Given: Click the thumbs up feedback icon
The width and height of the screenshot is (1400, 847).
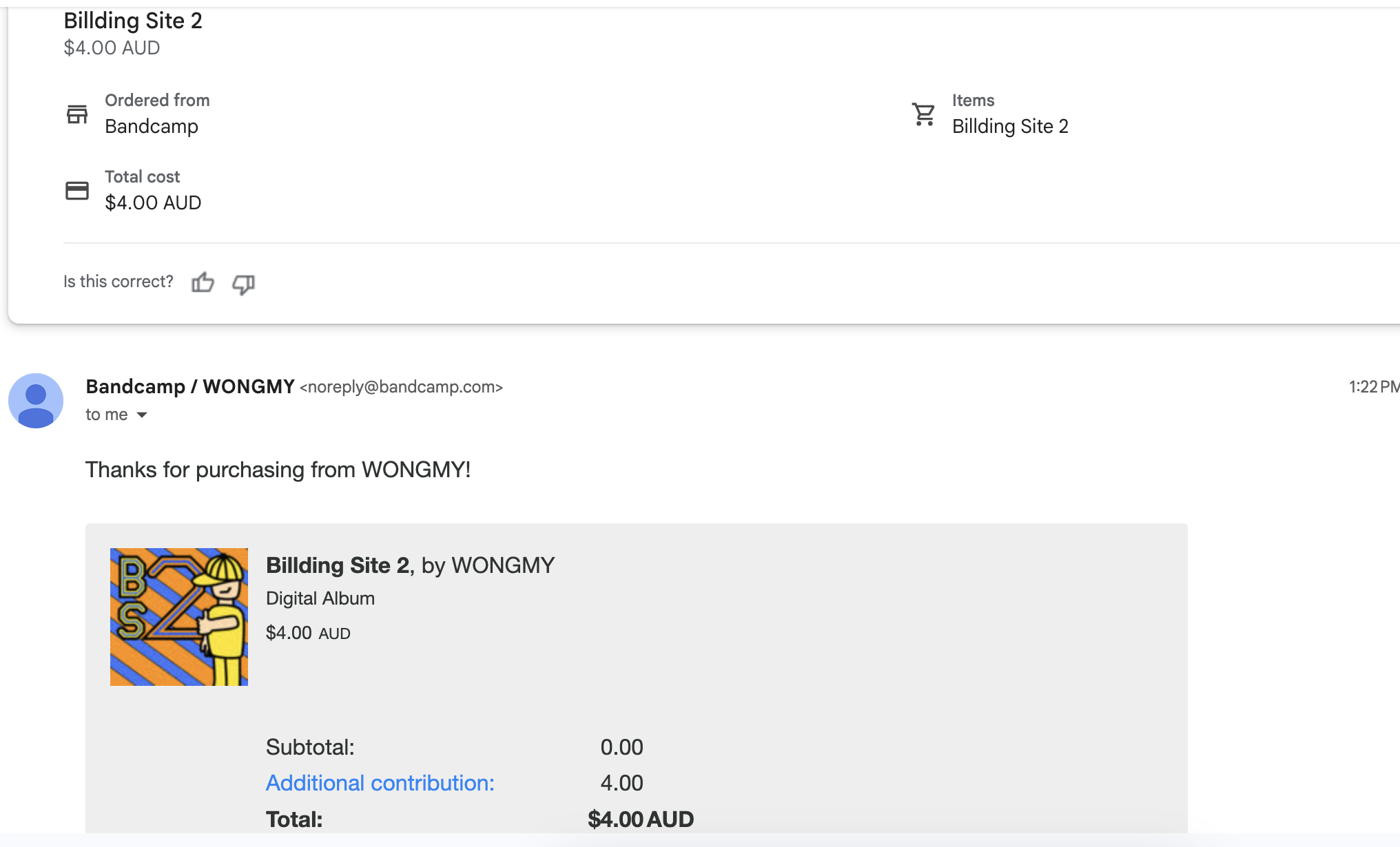Looking at the screenshot, I should pos(203,282).
